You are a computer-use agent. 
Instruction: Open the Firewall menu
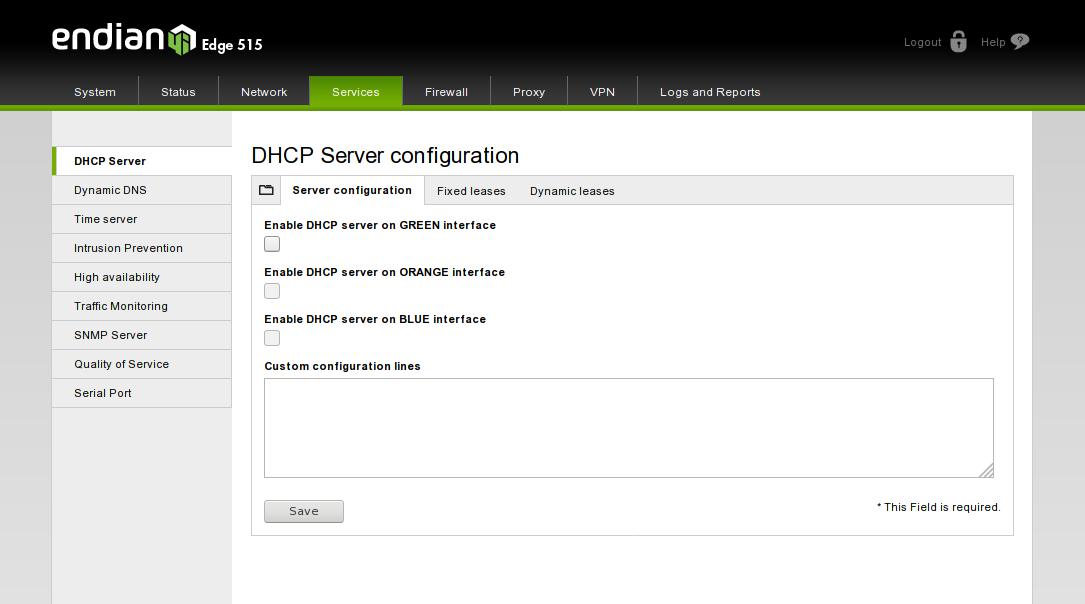point(446,92)
